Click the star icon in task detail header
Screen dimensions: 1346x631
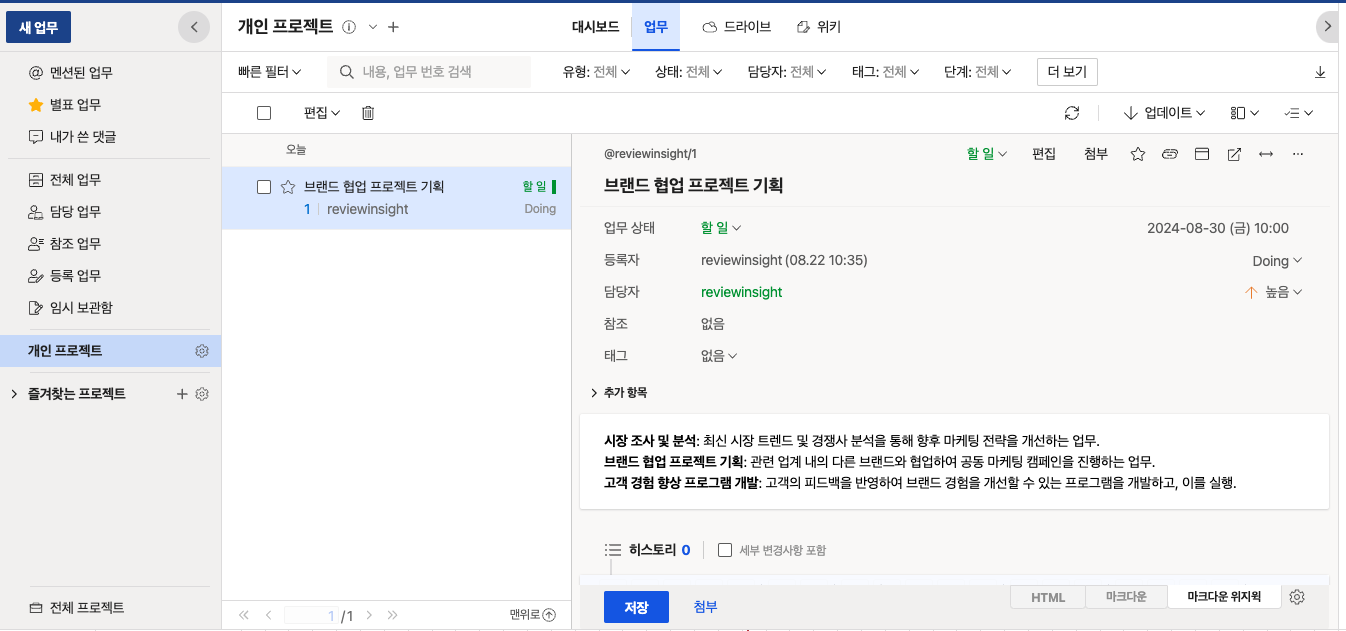pos(1137,154)
